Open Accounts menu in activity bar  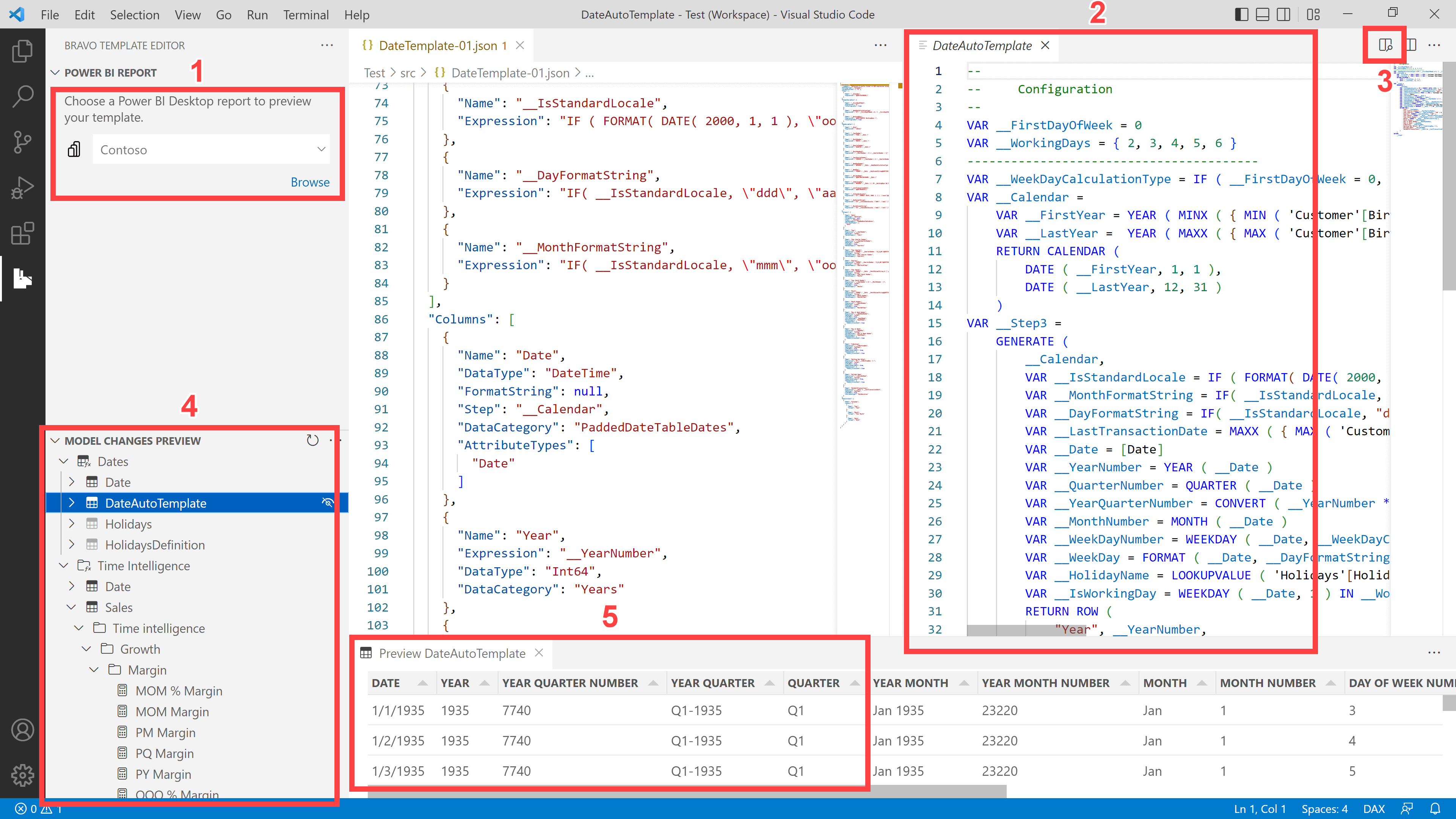pos(22,730)
